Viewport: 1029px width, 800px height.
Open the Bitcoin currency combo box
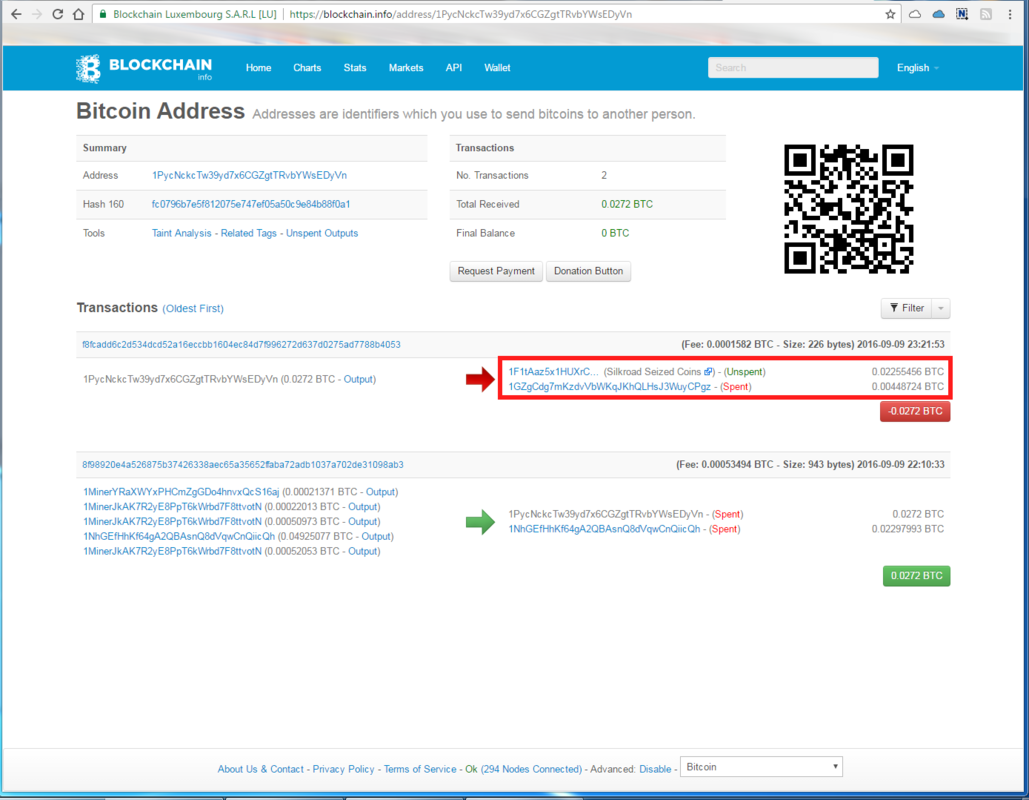(761, 767)
